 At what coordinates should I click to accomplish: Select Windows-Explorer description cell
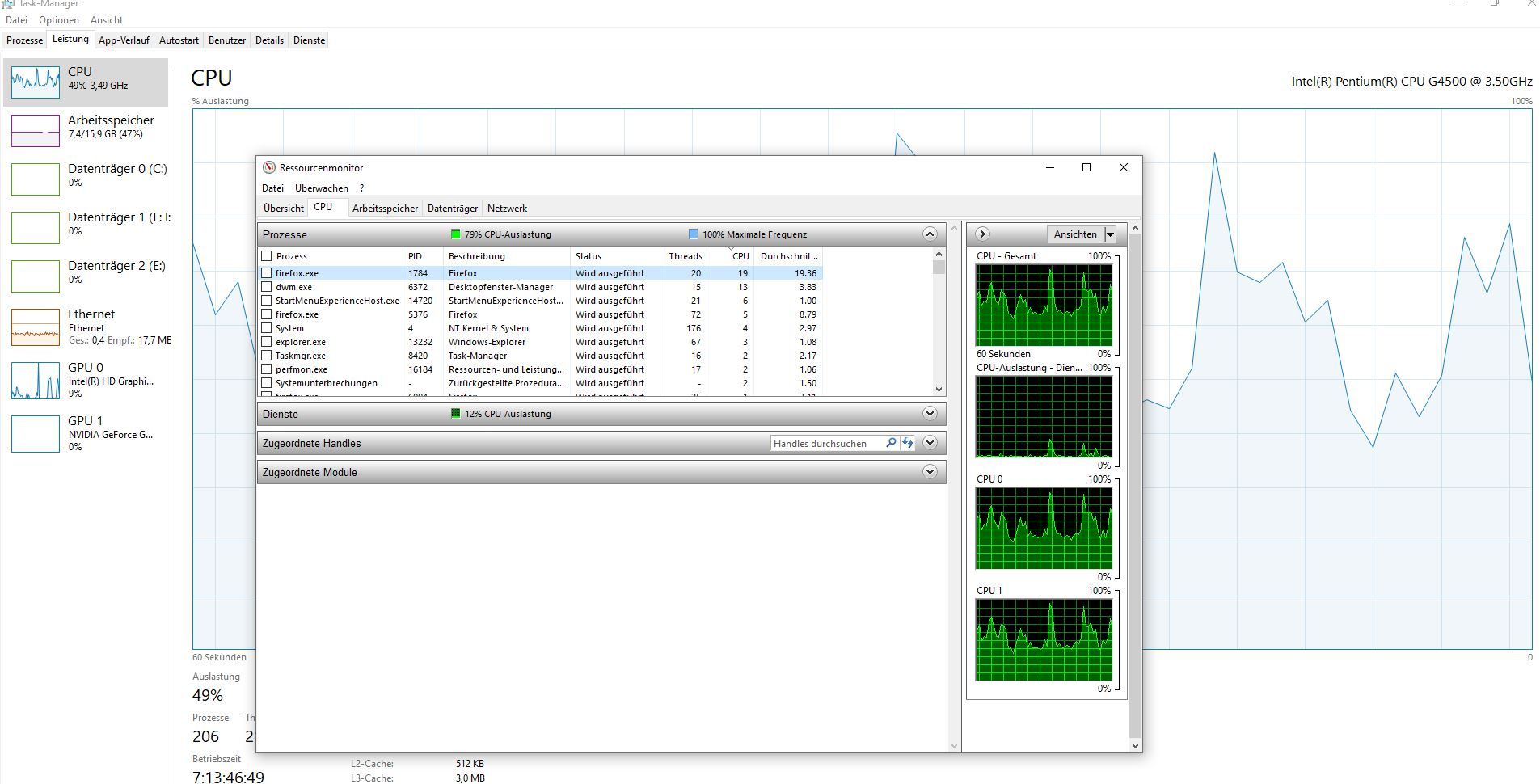click(x=507, y=342)
